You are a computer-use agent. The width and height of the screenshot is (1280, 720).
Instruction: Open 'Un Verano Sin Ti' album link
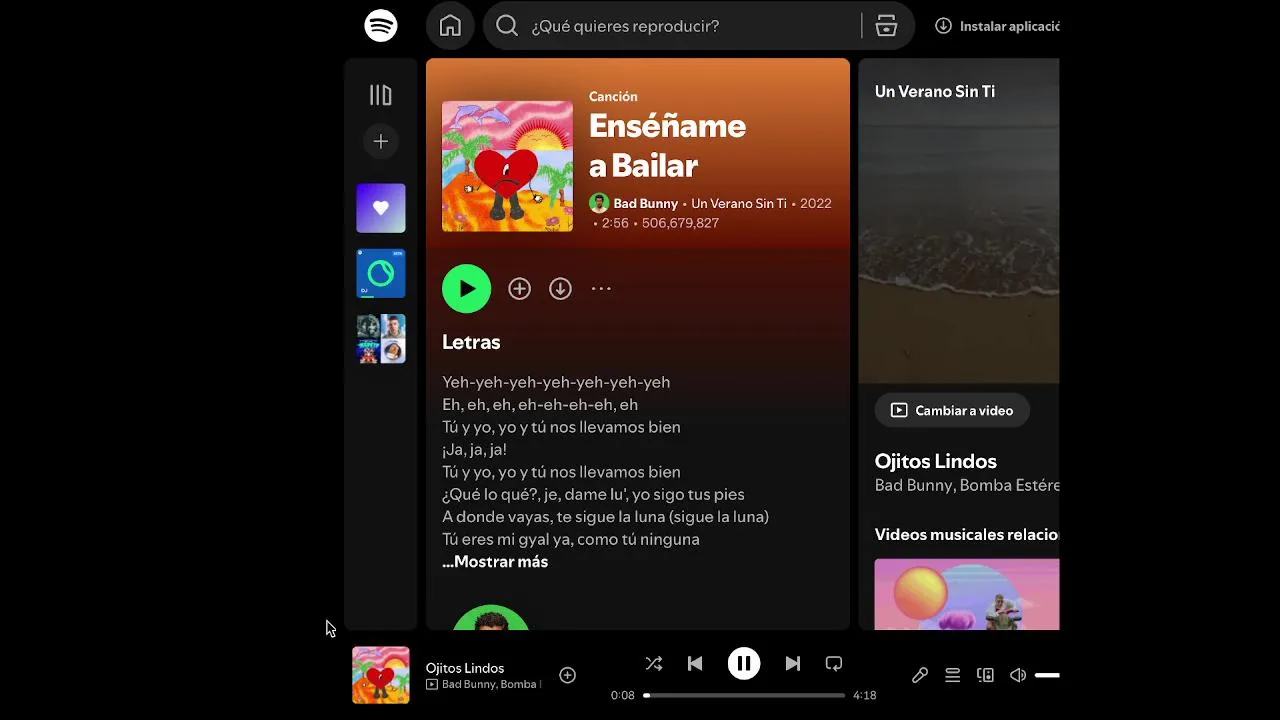pos(739,203)
